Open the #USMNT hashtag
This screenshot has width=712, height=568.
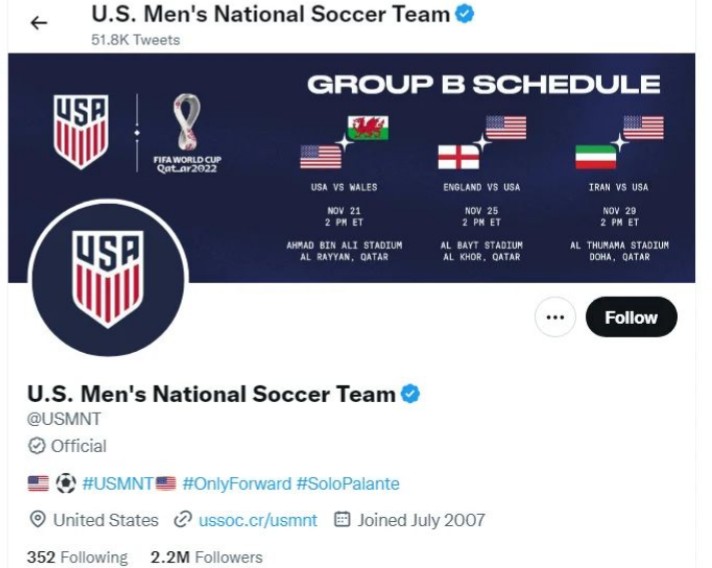(118, 484)
